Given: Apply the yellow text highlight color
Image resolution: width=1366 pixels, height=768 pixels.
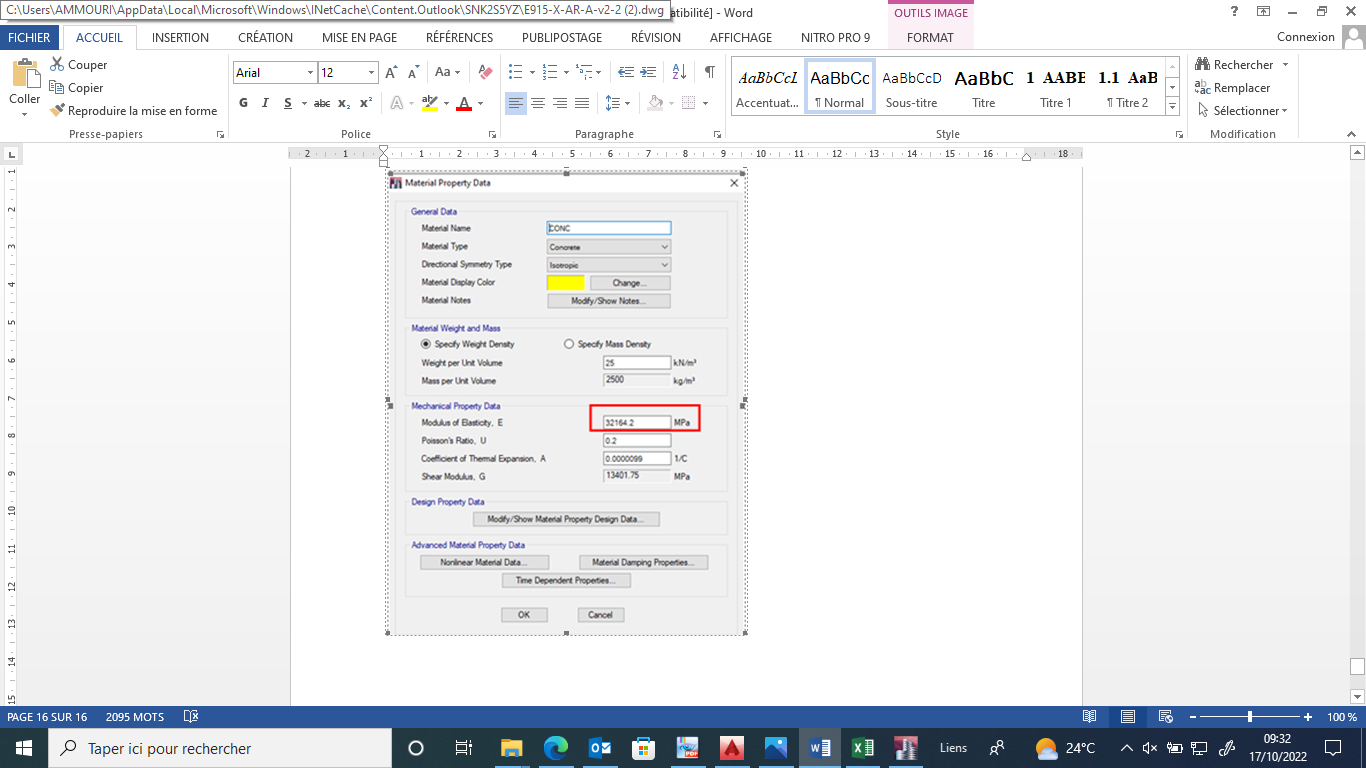Looking at the screenshot, I should [429, 103].
